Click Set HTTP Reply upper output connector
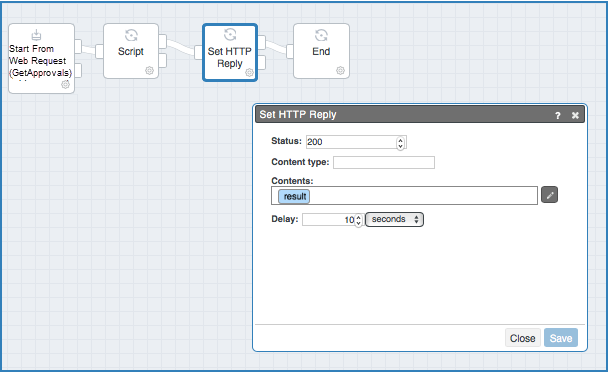 pos(262,43)
